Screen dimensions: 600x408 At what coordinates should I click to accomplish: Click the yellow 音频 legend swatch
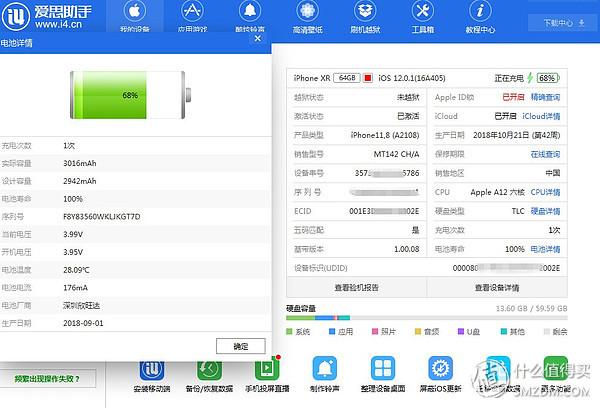(418, 331)
